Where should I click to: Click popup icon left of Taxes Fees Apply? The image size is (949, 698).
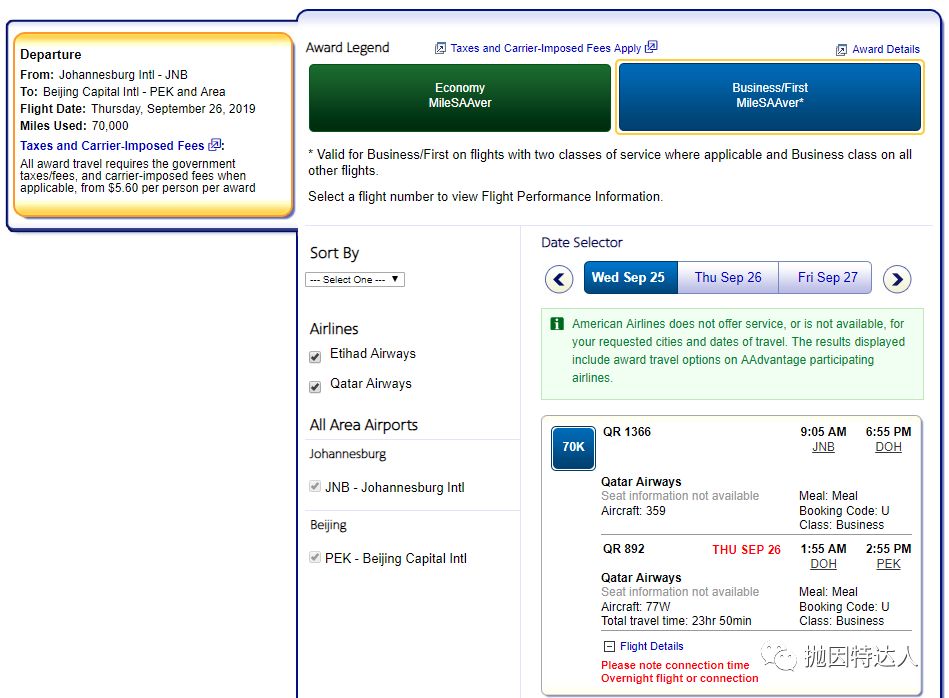click(441, 48)
